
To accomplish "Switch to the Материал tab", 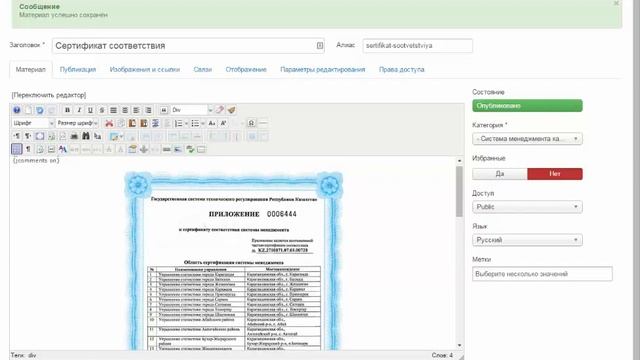I will [31, 69].
